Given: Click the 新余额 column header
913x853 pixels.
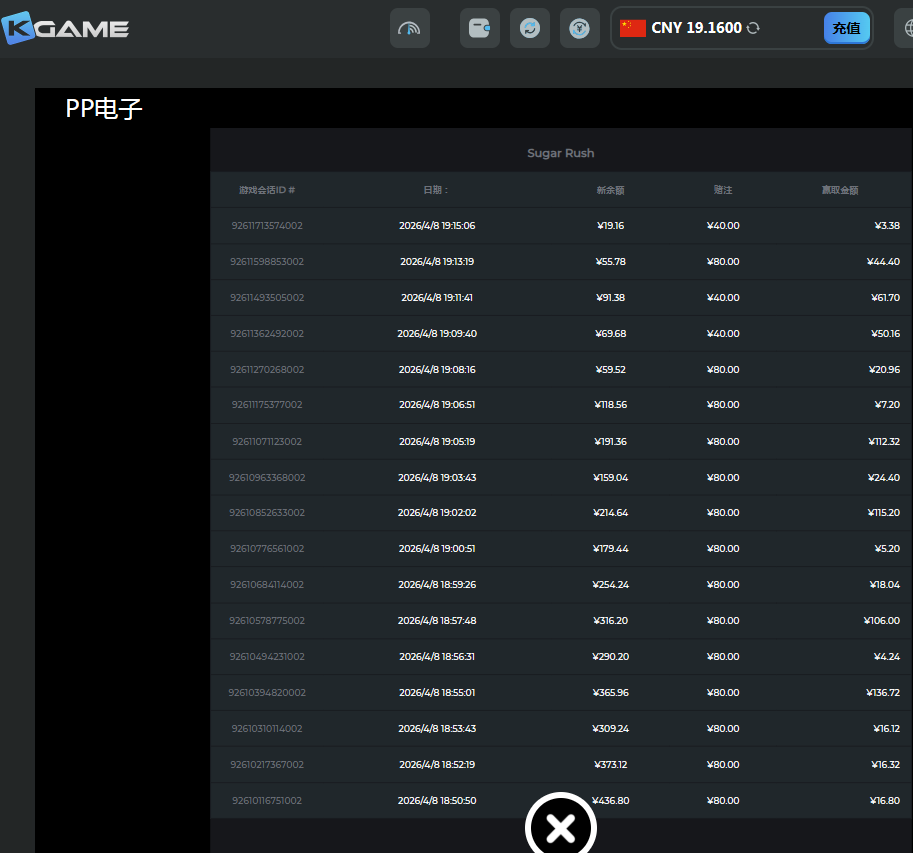Looking at the screenshot, I should [x=609, y=190].
